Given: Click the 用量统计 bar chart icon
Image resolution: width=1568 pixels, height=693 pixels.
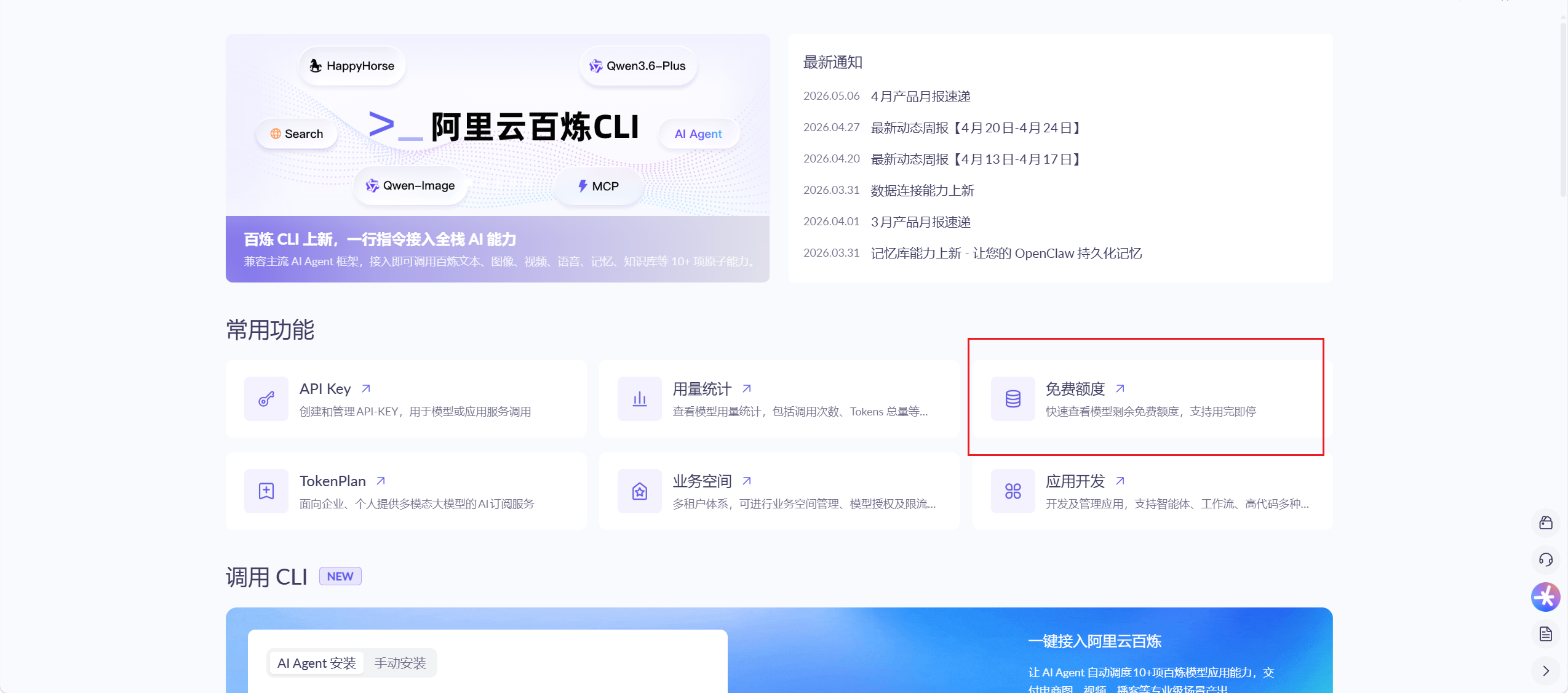Looking at the screenshot, I should pyautogui.click(x=640, y=399).
